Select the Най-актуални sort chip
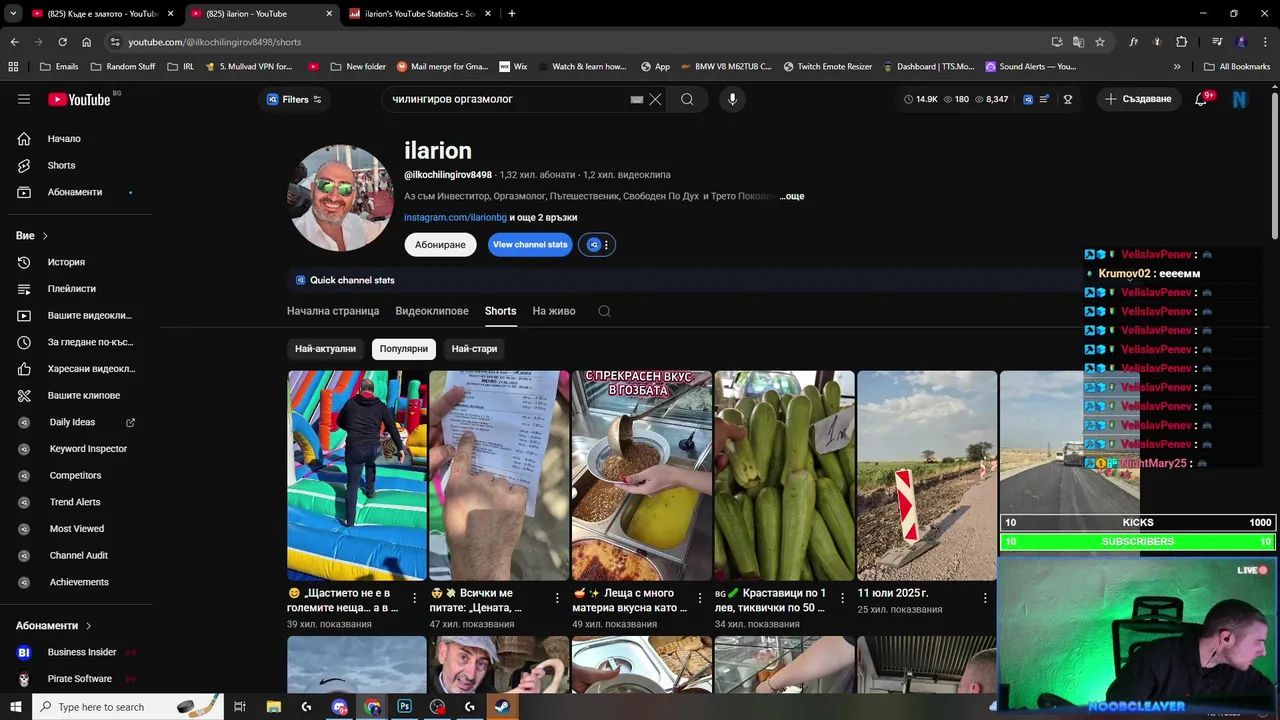 pos(325,349)
